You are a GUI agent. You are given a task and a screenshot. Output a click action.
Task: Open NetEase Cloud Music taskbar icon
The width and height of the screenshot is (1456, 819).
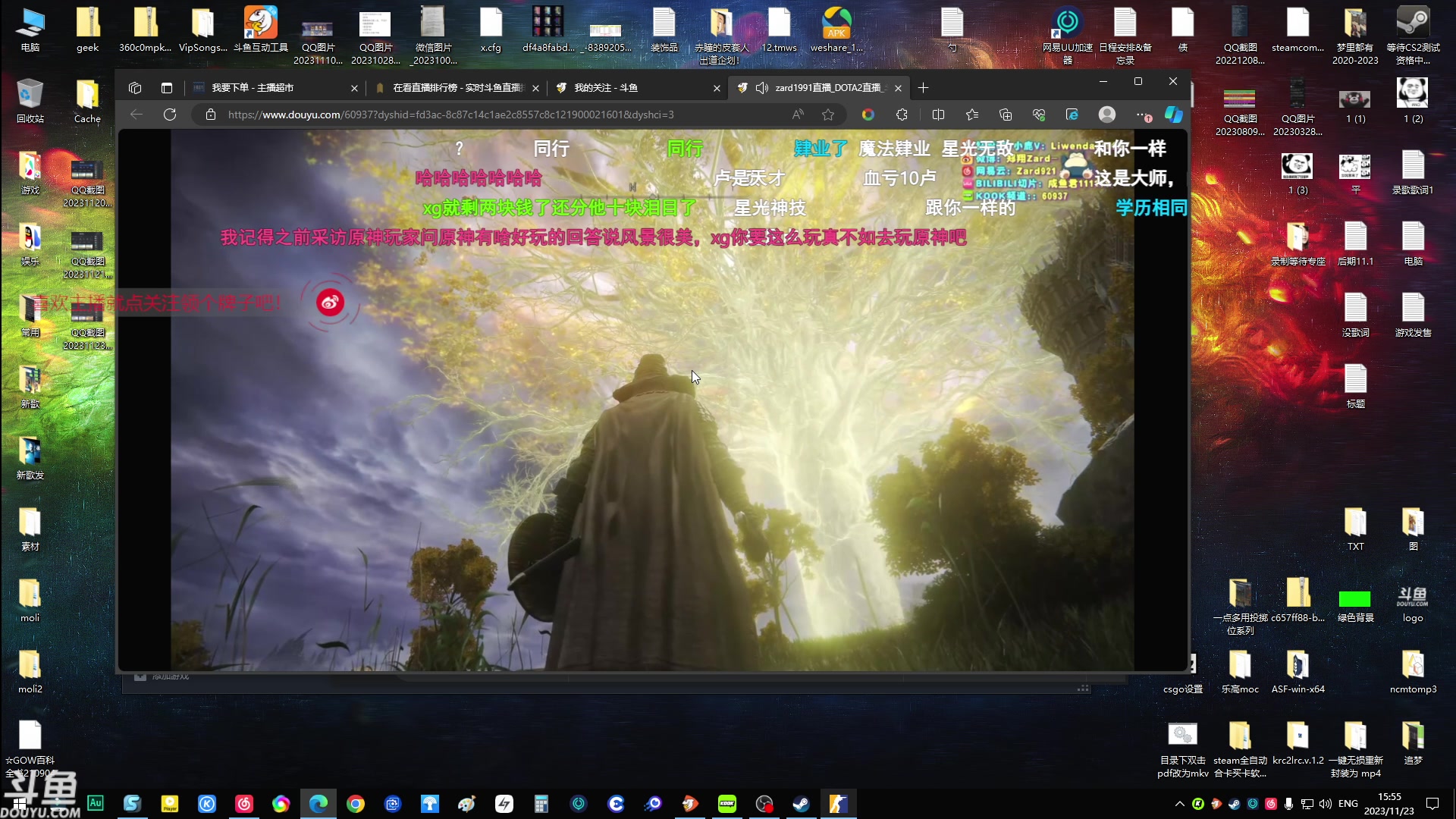tap(244, 804)
